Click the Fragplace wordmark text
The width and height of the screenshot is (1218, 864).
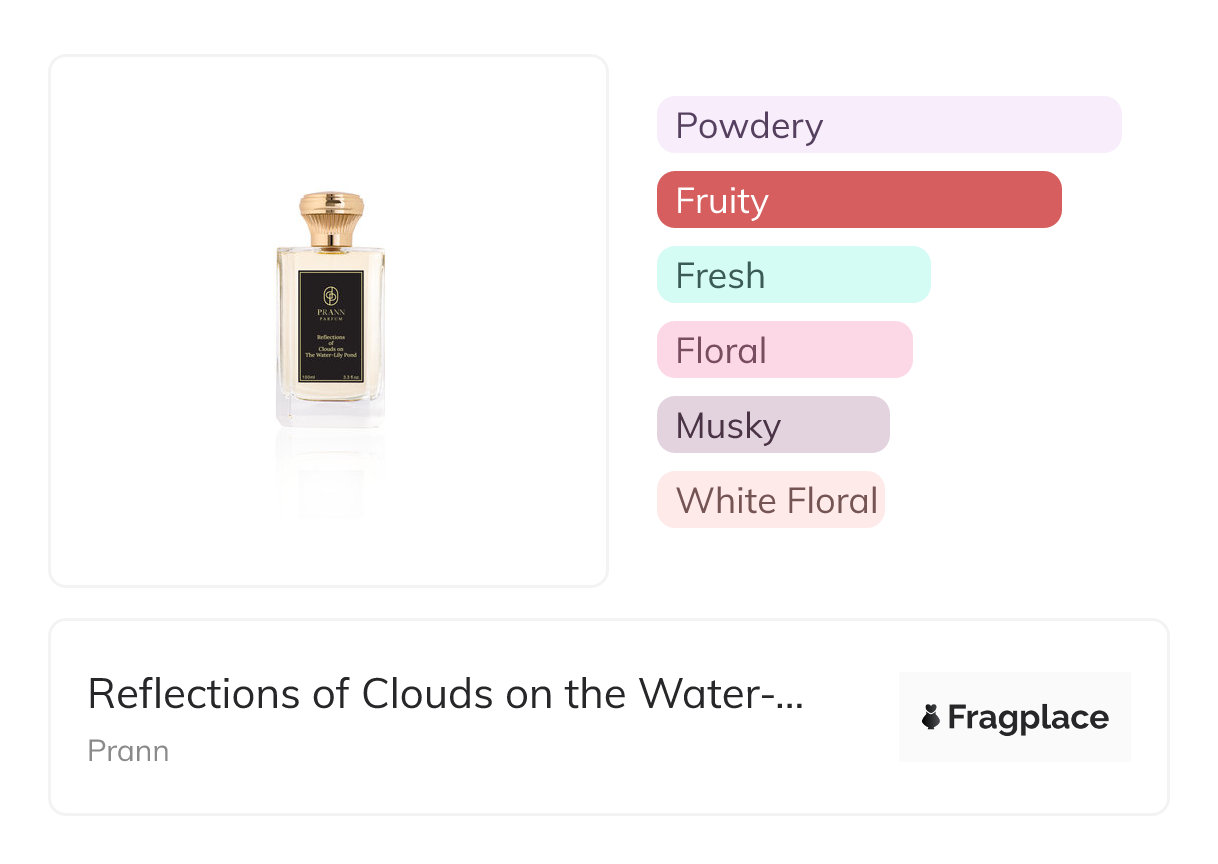(1027, 717)
